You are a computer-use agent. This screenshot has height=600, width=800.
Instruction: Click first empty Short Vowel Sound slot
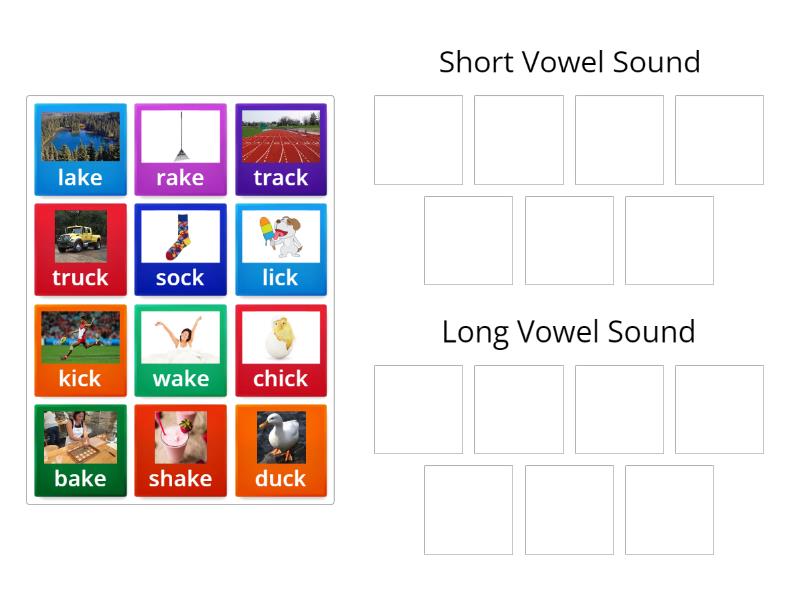tap(418, 140)
